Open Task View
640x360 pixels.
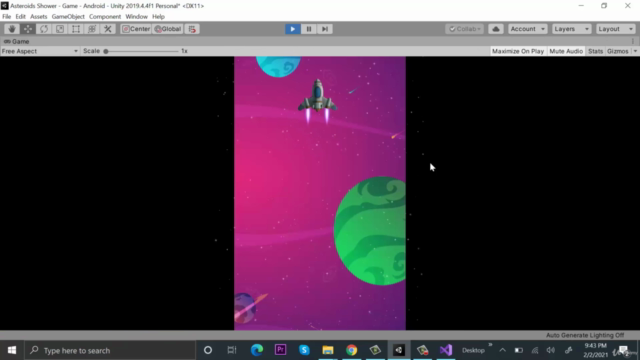[232, 350]
